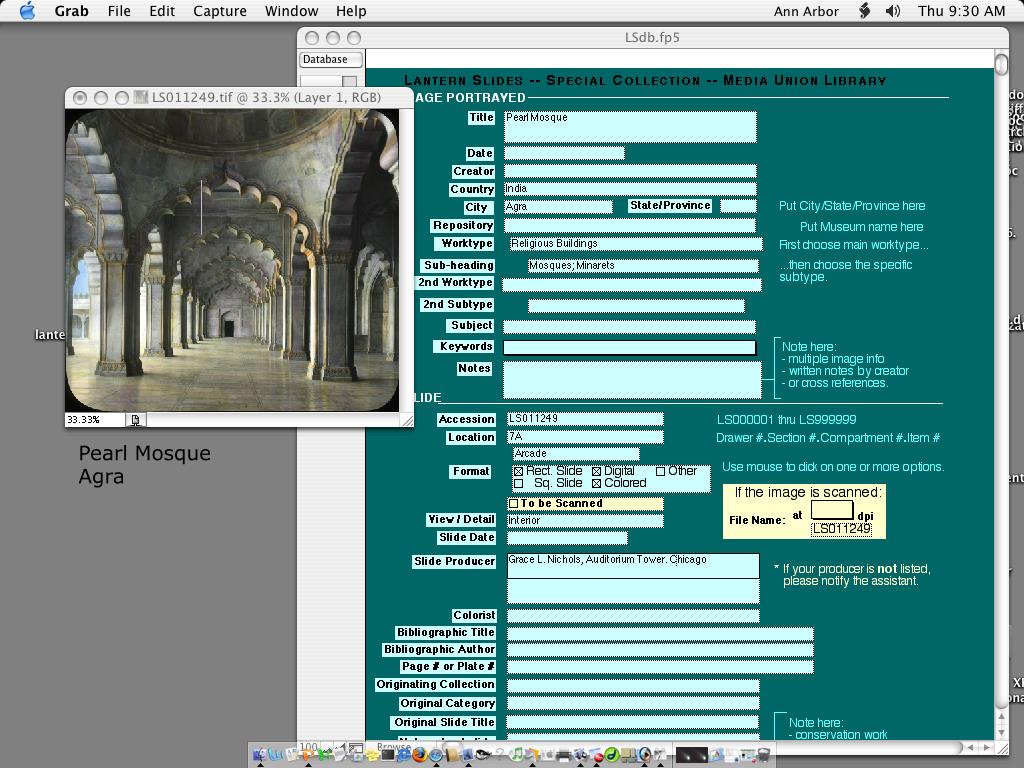Open the Ann Arbor user menu
Screen dimensions: 1024x768
point(806,11)
